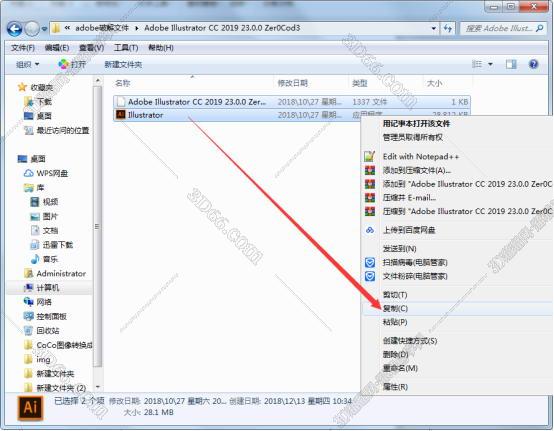Select the Illustrator application file
This screenshot has height=431, width=554.
tap(237, 115)
